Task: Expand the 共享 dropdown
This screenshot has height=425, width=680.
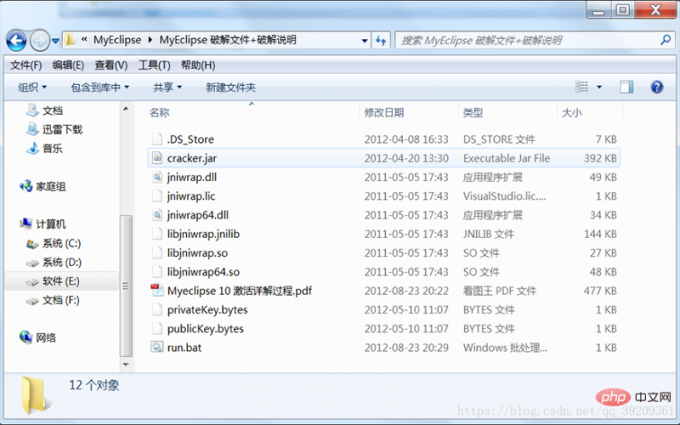Action: 167,87
